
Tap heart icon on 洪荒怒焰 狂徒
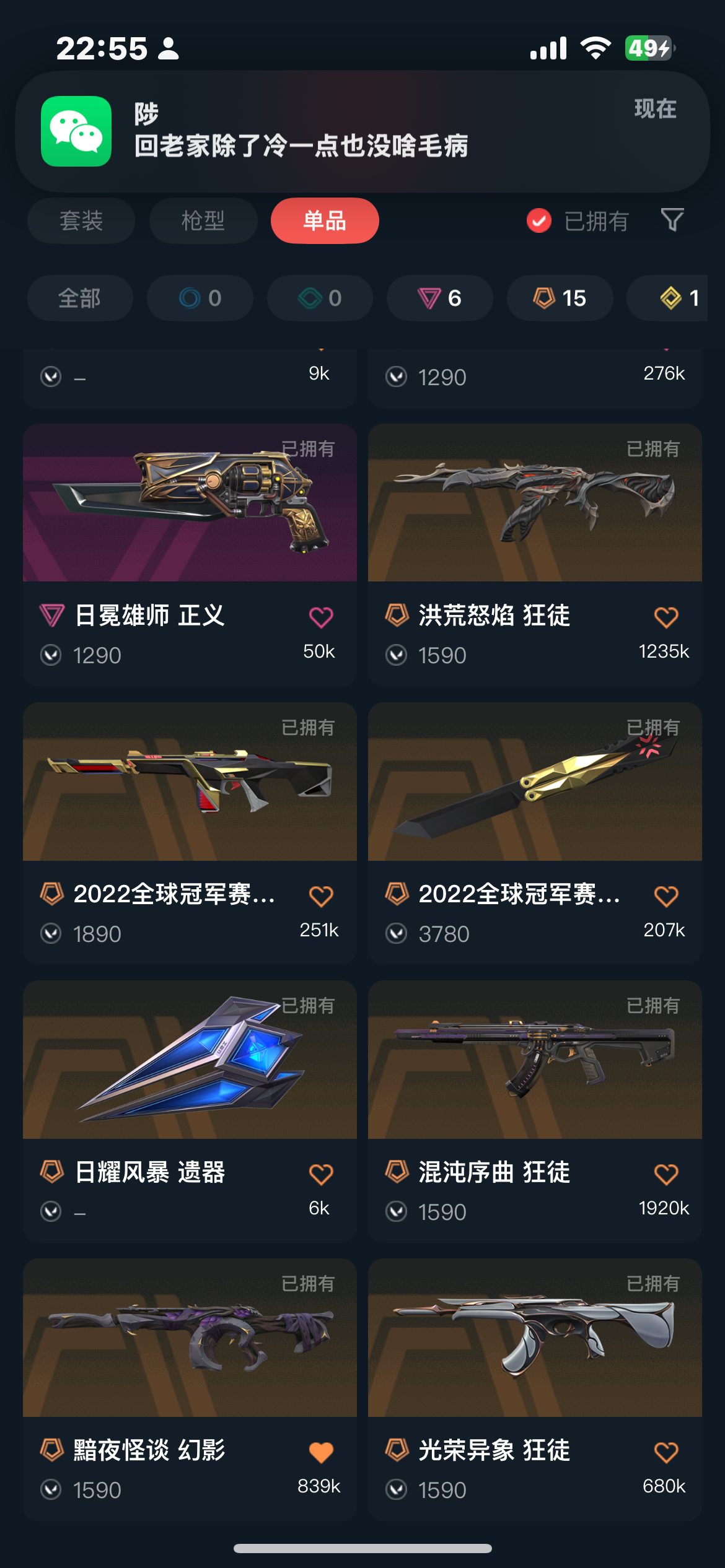[x=666, y=617]
